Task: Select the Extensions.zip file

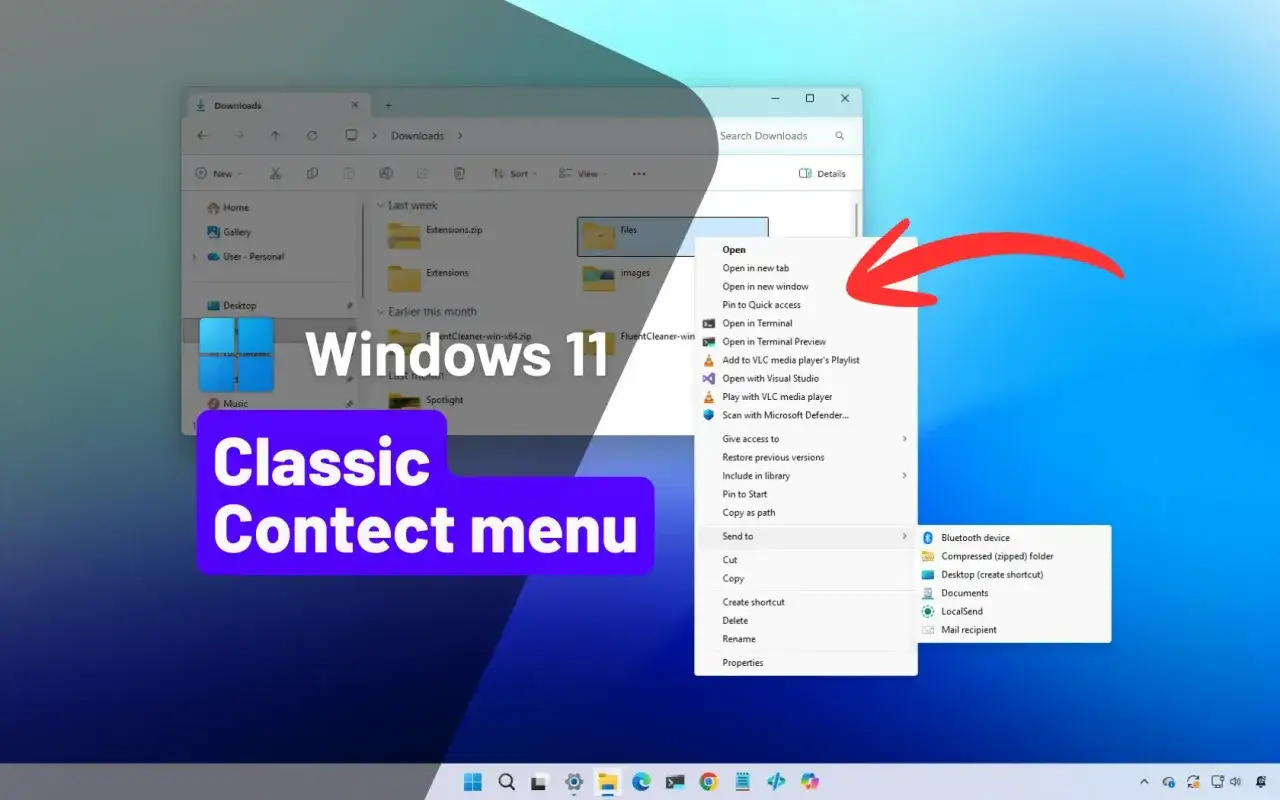Action: click(x=436, y=236)
